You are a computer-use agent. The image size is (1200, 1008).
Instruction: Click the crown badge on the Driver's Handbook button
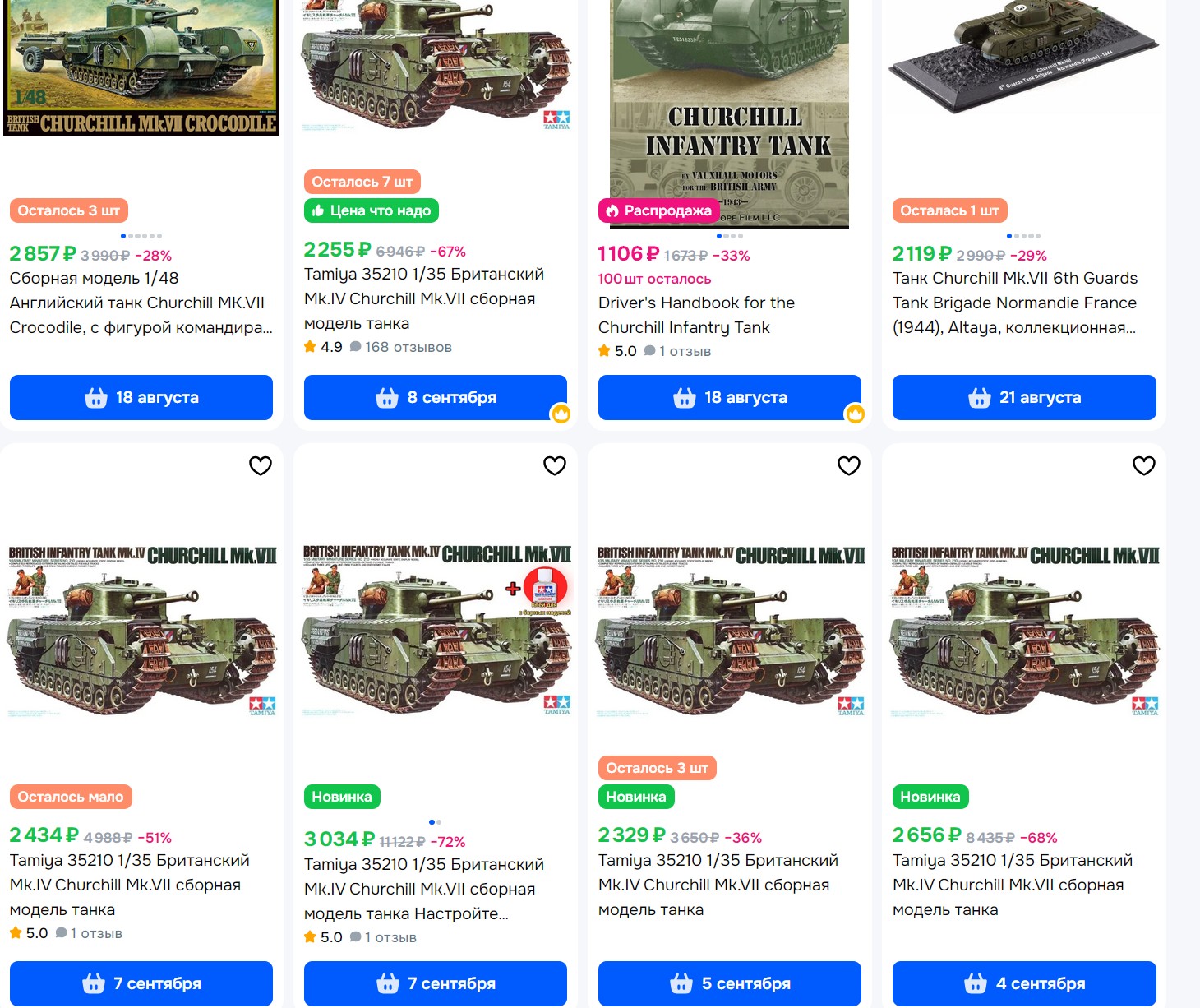[856, 414]
